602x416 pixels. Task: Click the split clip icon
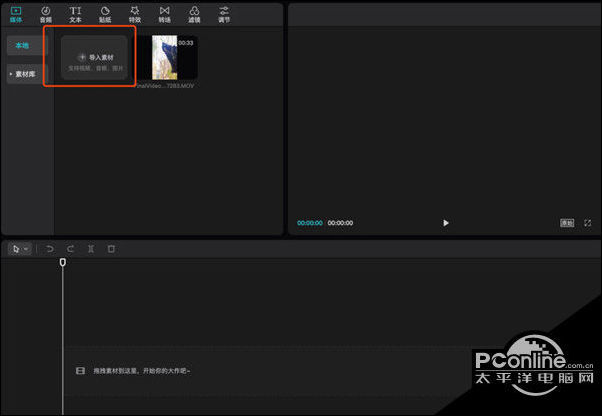tap(91, 249)
